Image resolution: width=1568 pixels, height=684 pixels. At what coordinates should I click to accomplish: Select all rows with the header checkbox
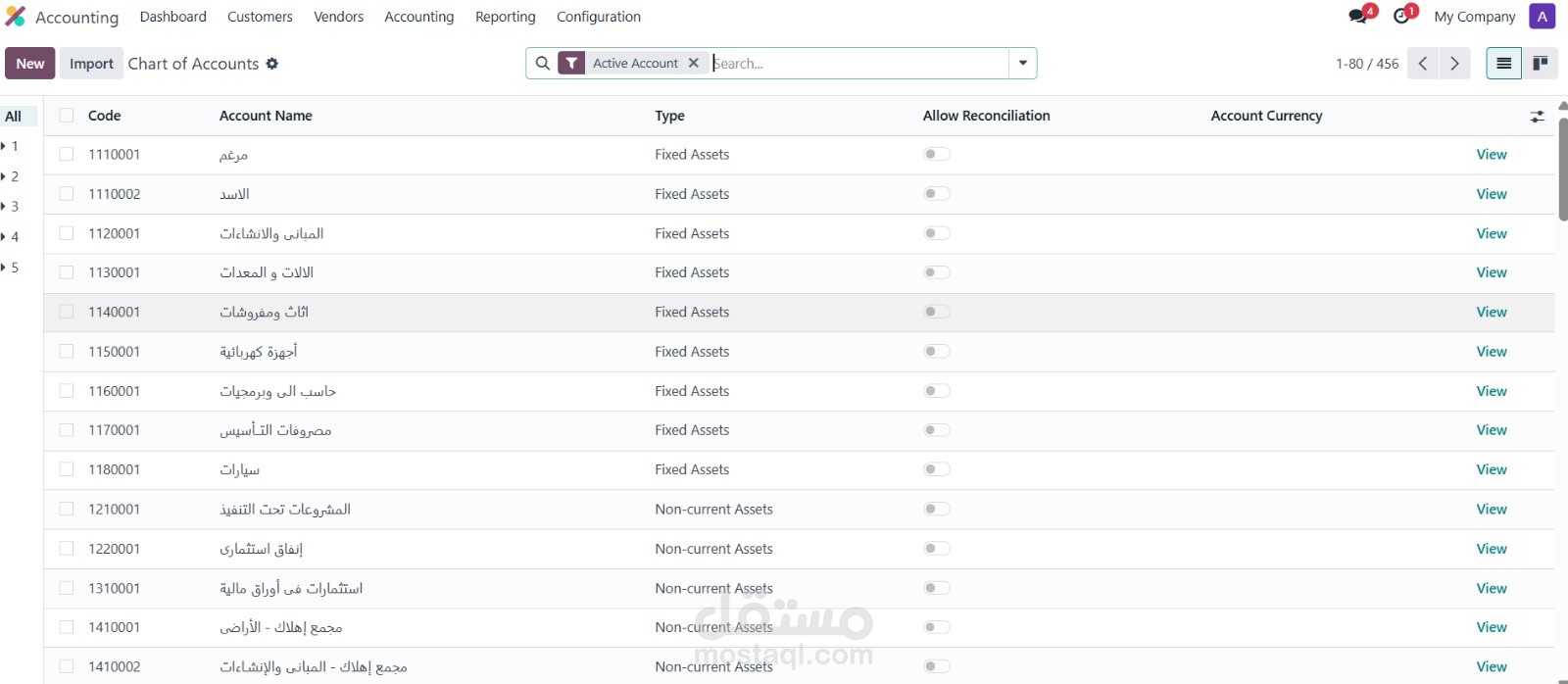click(67, 116)
